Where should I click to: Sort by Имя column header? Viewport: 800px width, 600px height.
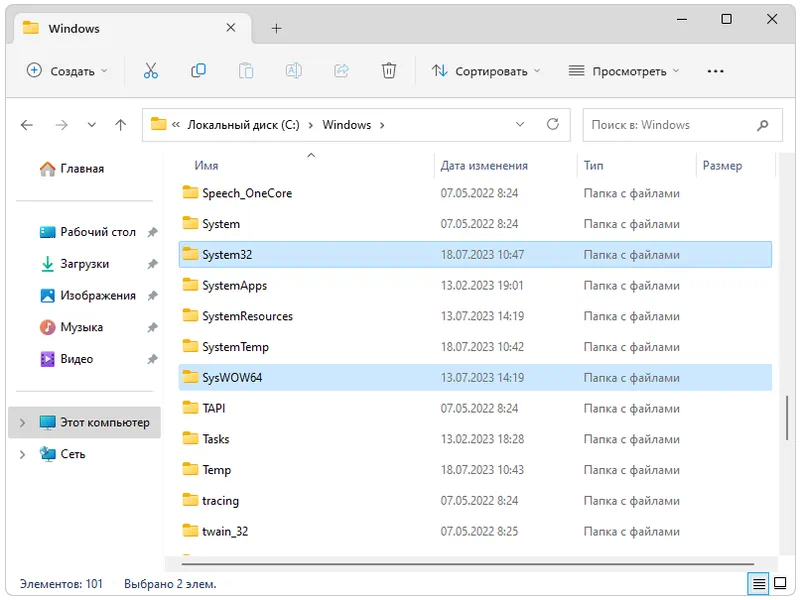click(x=206, y=165)
